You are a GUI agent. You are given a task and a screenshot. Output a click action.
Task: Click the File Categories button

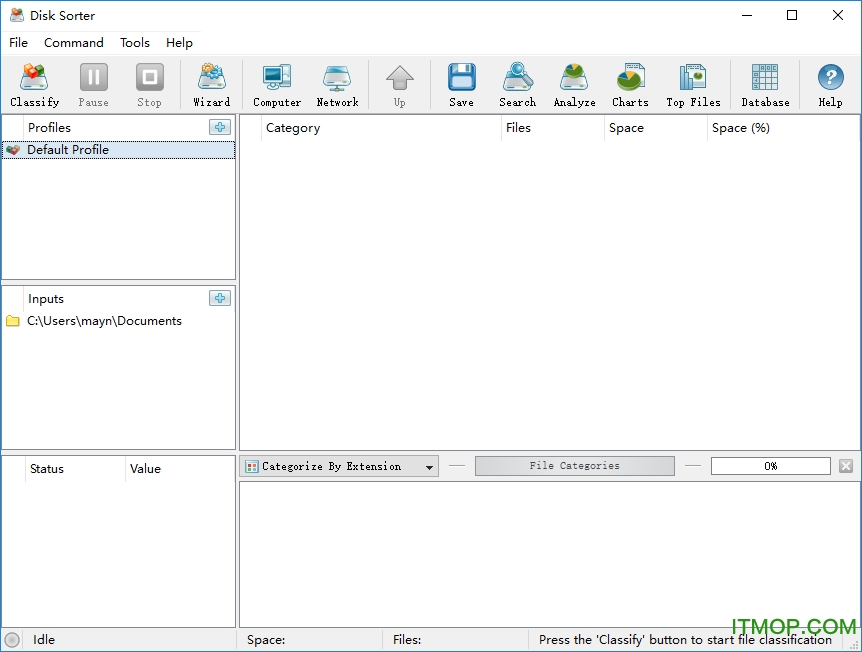pyautogui.click(x=574, y=466)
